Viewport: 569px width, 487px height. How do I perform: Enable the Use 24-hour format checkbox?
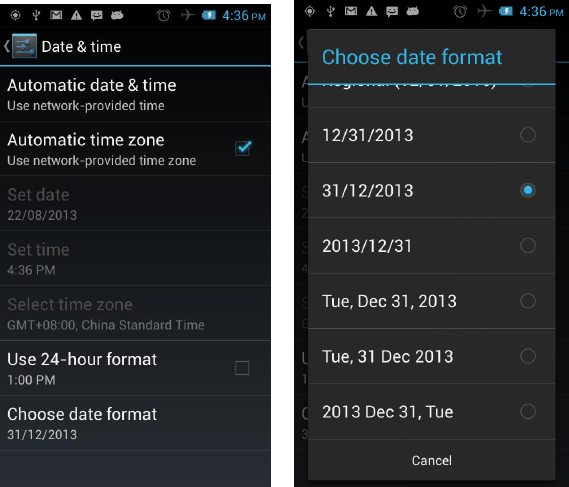click(242, 368)
